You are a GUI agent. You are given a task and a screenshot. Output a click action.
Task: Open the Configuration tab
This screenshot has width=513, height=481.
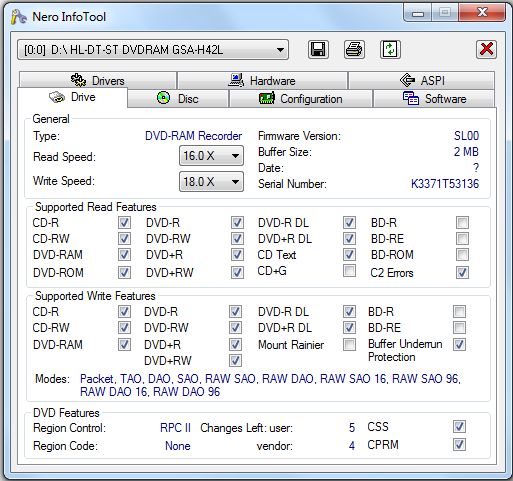click(x=301, y=99)
